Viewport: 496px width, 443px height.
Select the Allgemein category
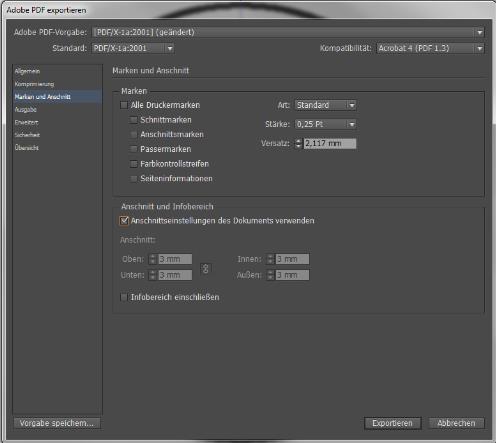coord(27,71)
